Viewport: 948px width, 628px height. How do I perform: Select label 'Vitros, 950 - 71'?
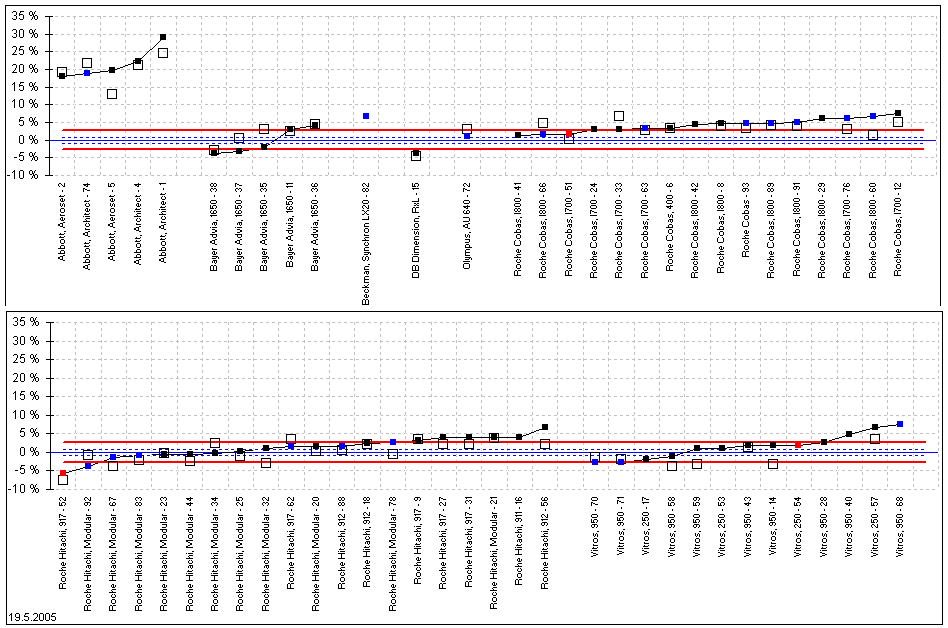pos(620,529)
